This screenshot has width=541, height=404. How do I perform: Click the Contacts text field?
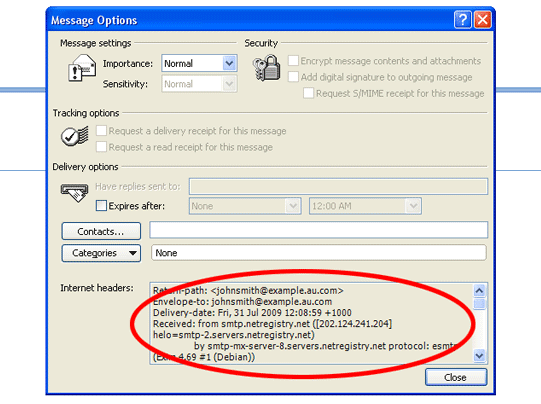click(318, 230)
